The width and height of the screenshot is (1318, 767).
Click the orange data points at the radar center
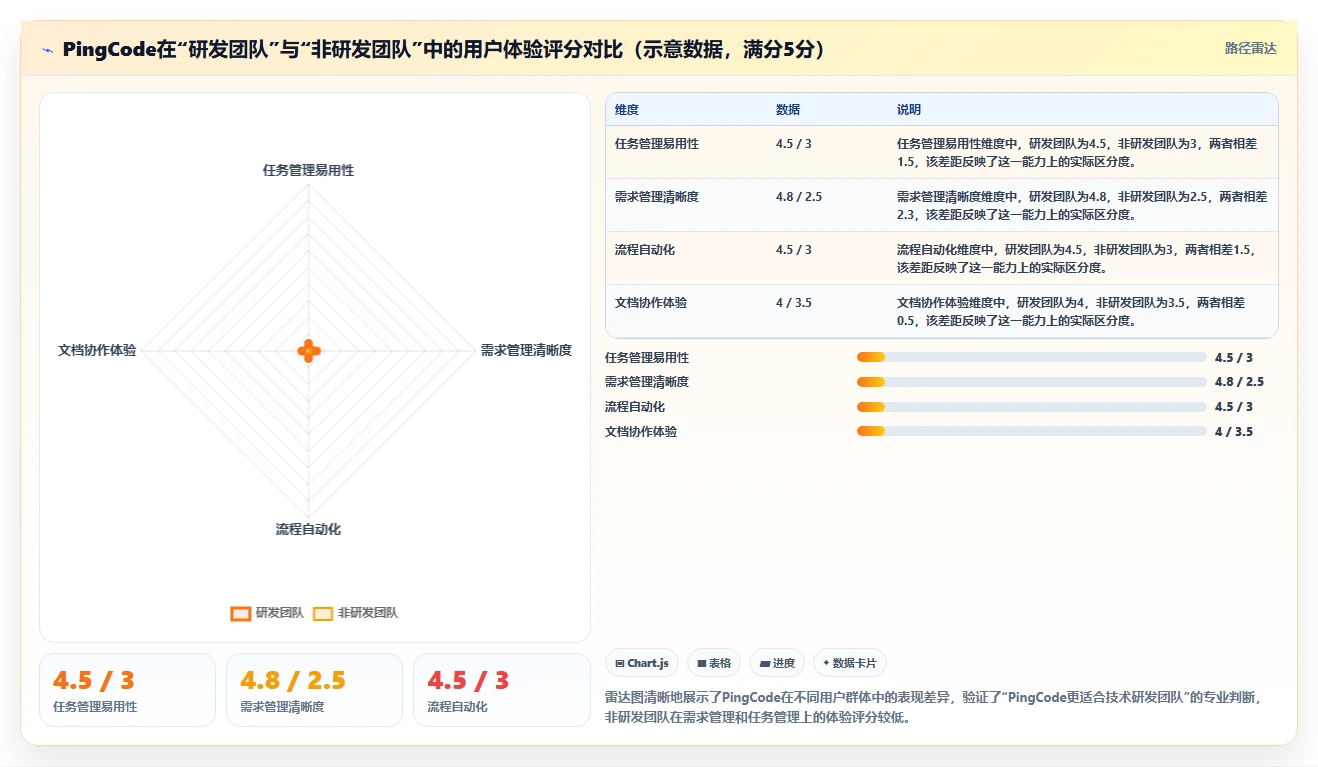click(309, 350)
